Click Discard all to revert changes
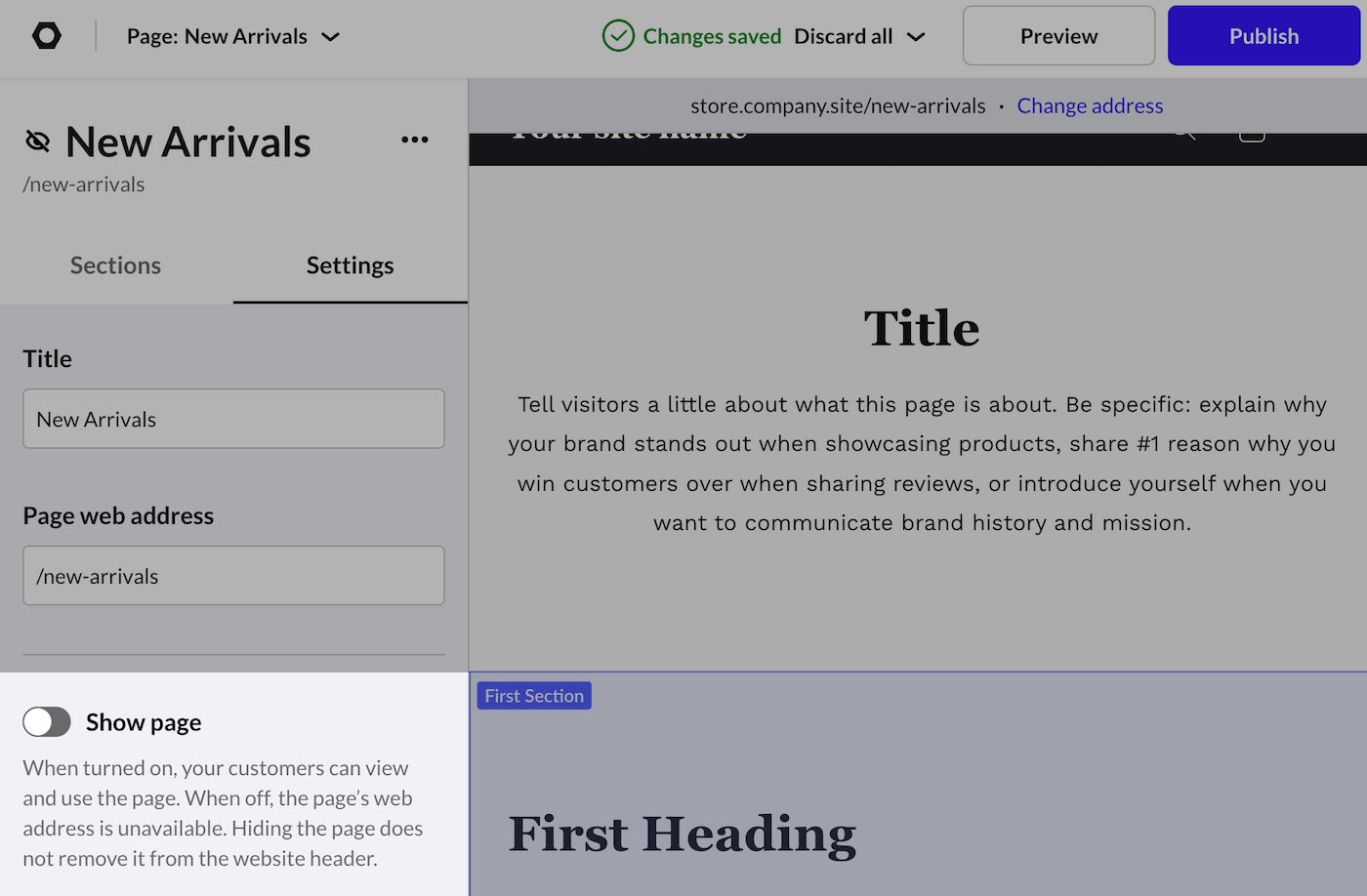This screenshot has width=1367, height=896. [x=844, y=36]
